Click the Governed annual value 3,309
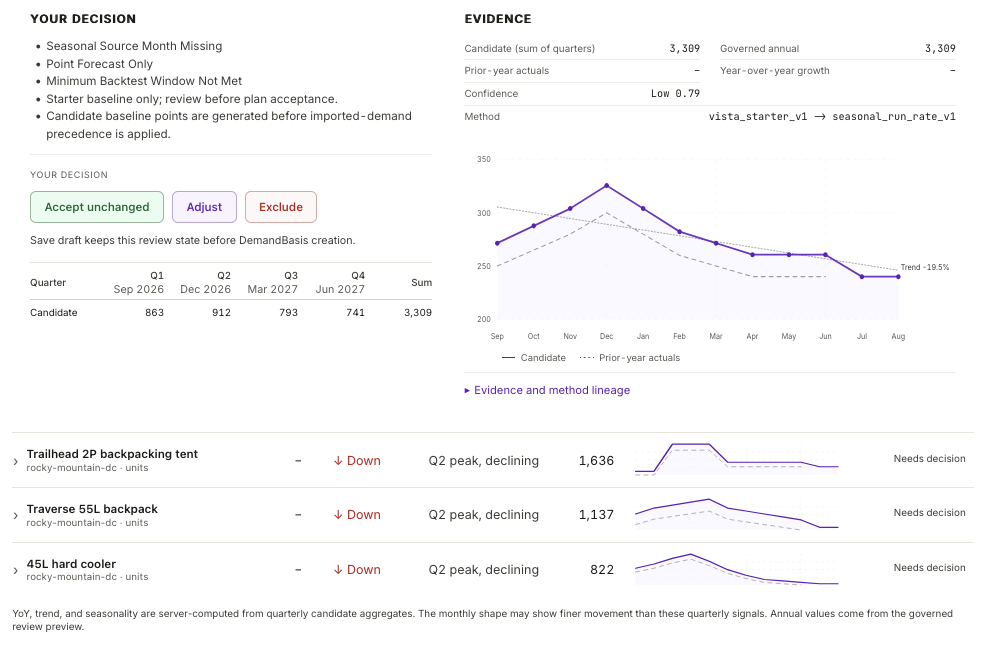The width and height of the screenshot is (993, 658). (940, 49)
